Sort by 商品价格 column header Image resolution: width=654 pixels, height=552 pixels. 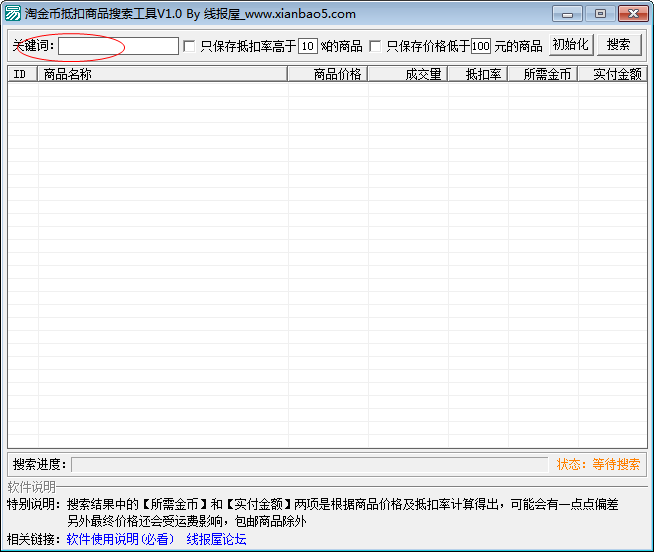click(x=327, y=74)
